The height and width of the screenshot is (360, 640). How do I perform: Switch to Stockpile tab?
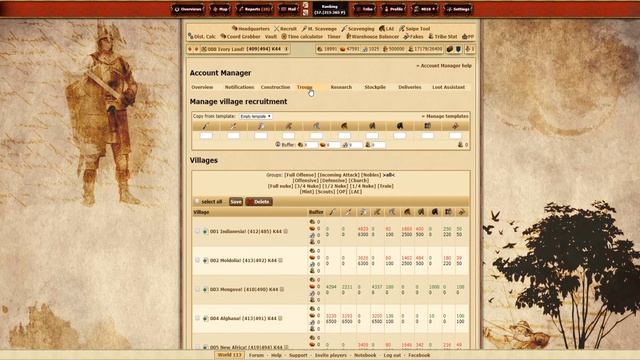tap(375, 87)
